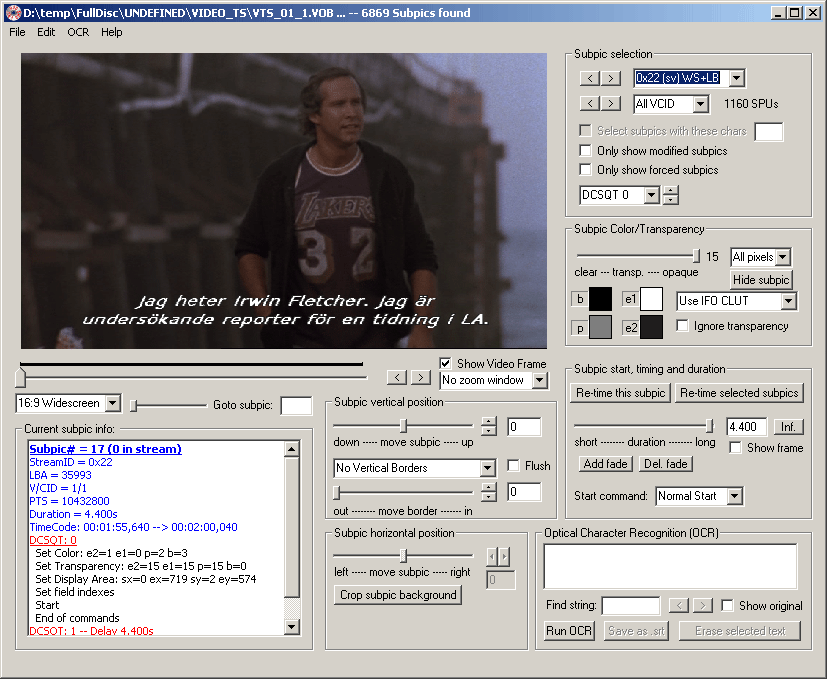This screenshot has height=679, width=827.
Task: Click the white e1 color swatch
Action: 651,299
